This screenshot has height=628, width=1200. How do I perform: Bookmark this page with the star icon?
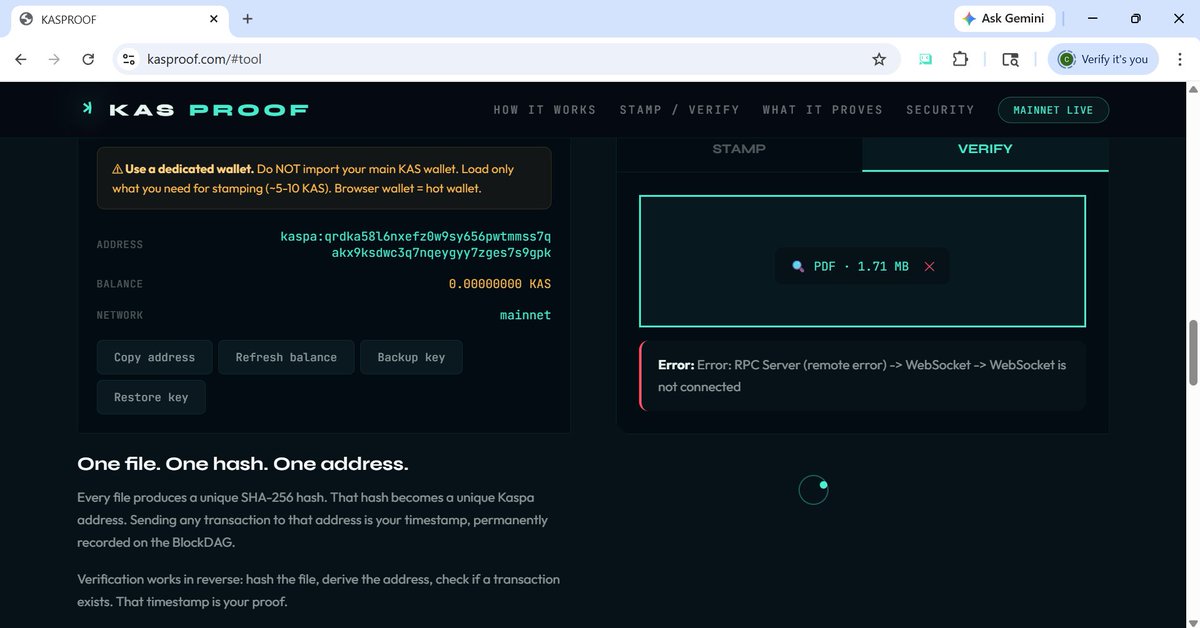coord(879,59)
